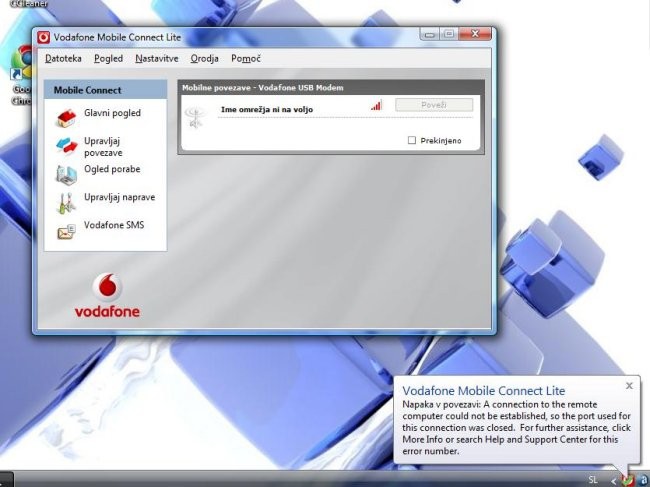Click the Mobile Connect sidebar header
The height and width of the screenshot is (487, 650).
[105, 90]
